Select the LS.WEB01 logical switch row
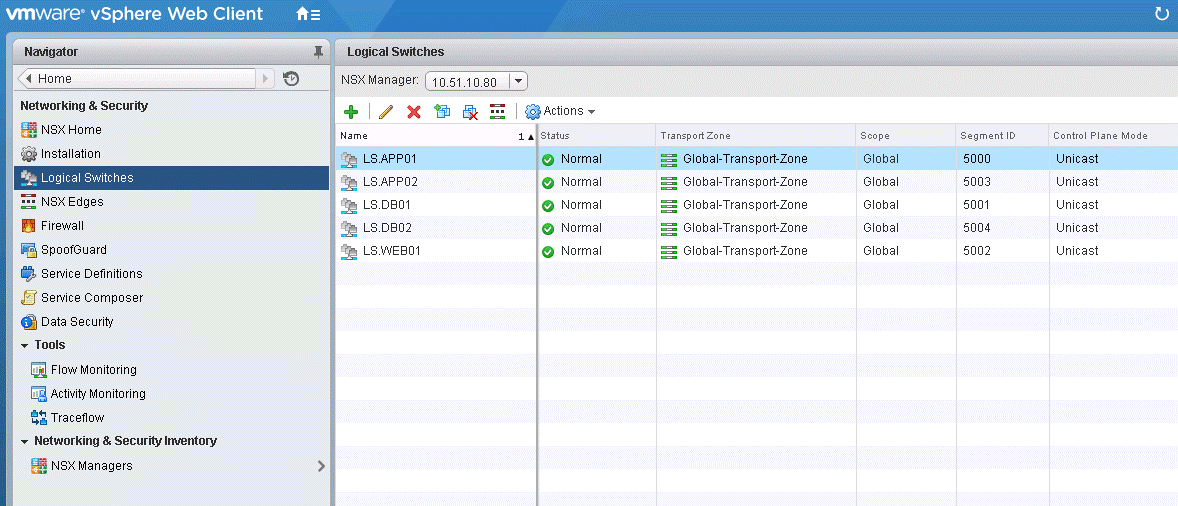 (391, 251)
